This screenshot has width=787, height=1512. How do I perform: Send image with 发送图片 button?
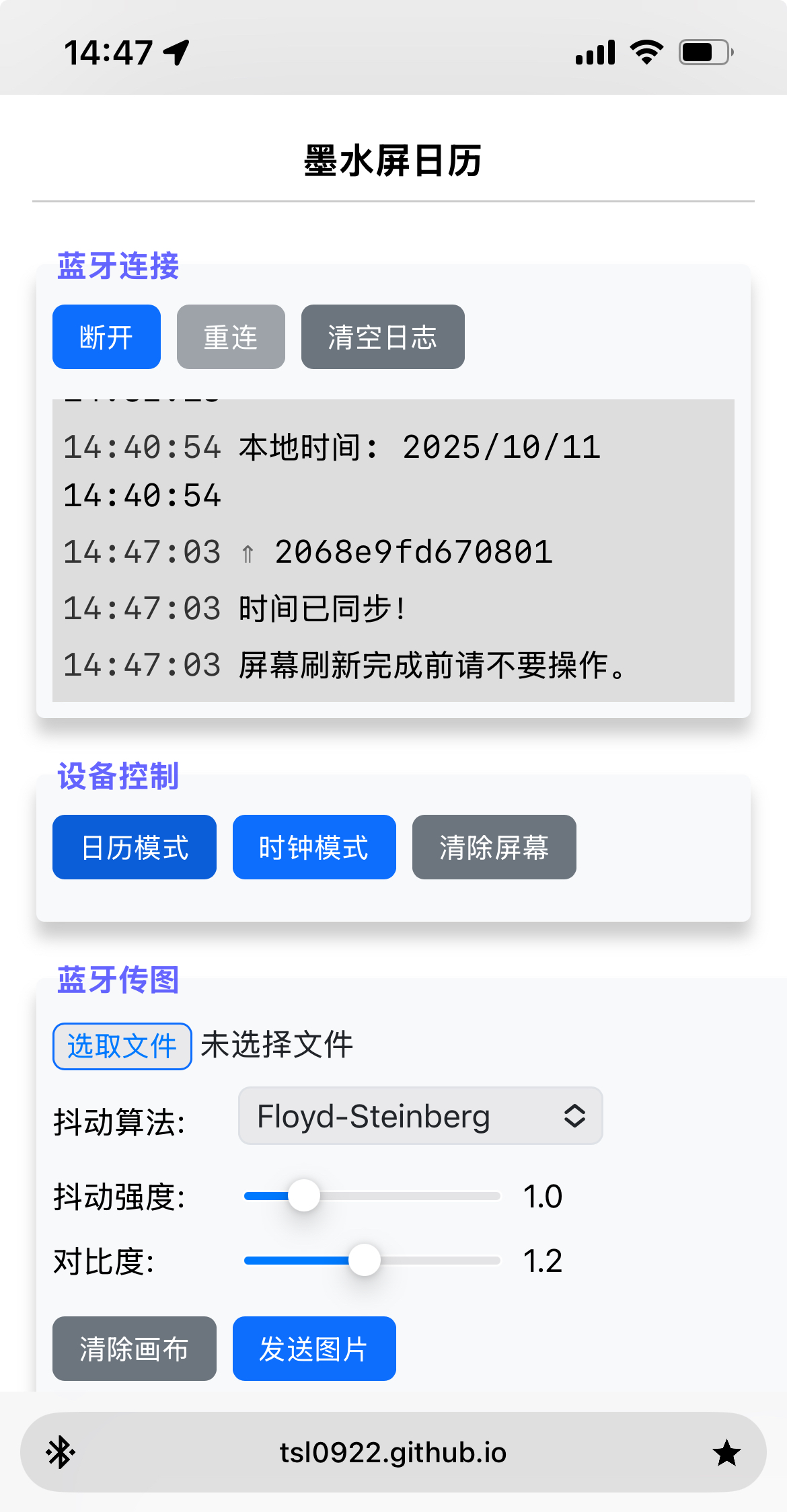(314, 1349)
